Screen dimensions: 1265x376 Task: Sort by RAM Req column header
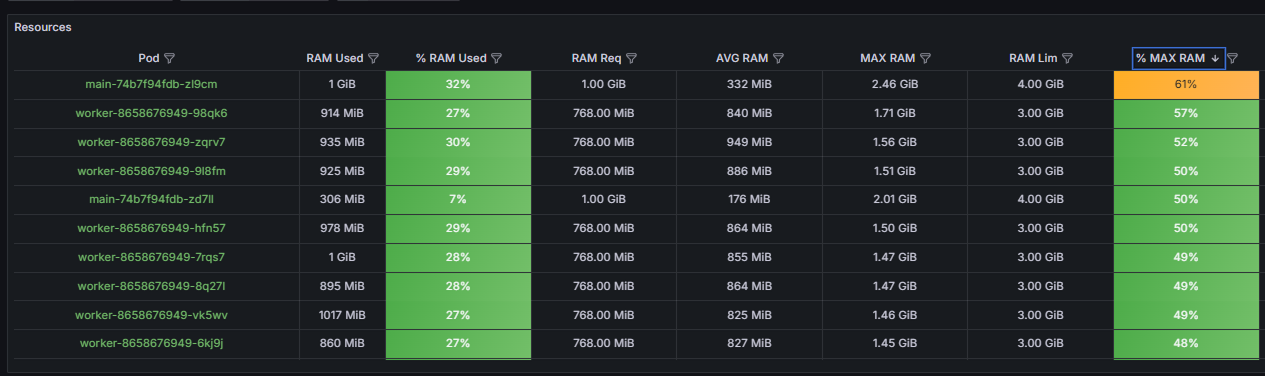point(597,59)
